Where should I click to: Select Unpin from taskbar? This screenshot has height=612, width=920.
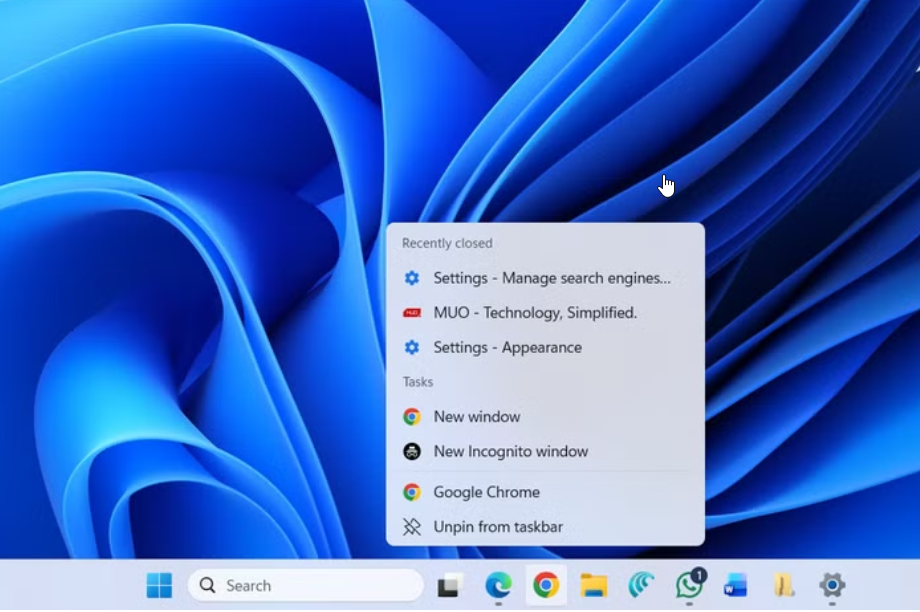(x=497, y=527)
